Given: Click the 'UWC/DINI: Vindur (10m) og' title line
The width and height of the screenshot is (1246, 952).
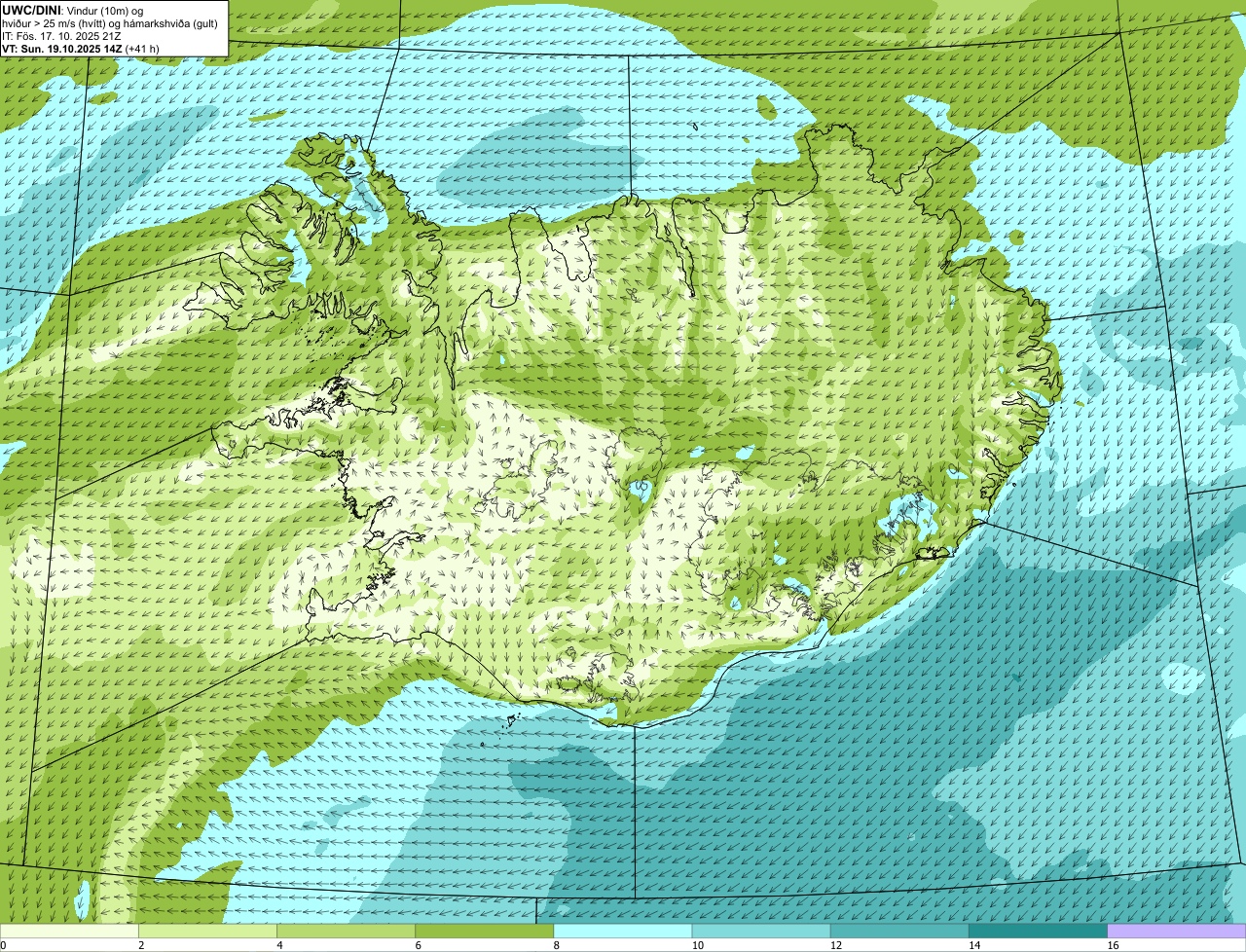Looking at the screenshot, I should click(73, 10).
